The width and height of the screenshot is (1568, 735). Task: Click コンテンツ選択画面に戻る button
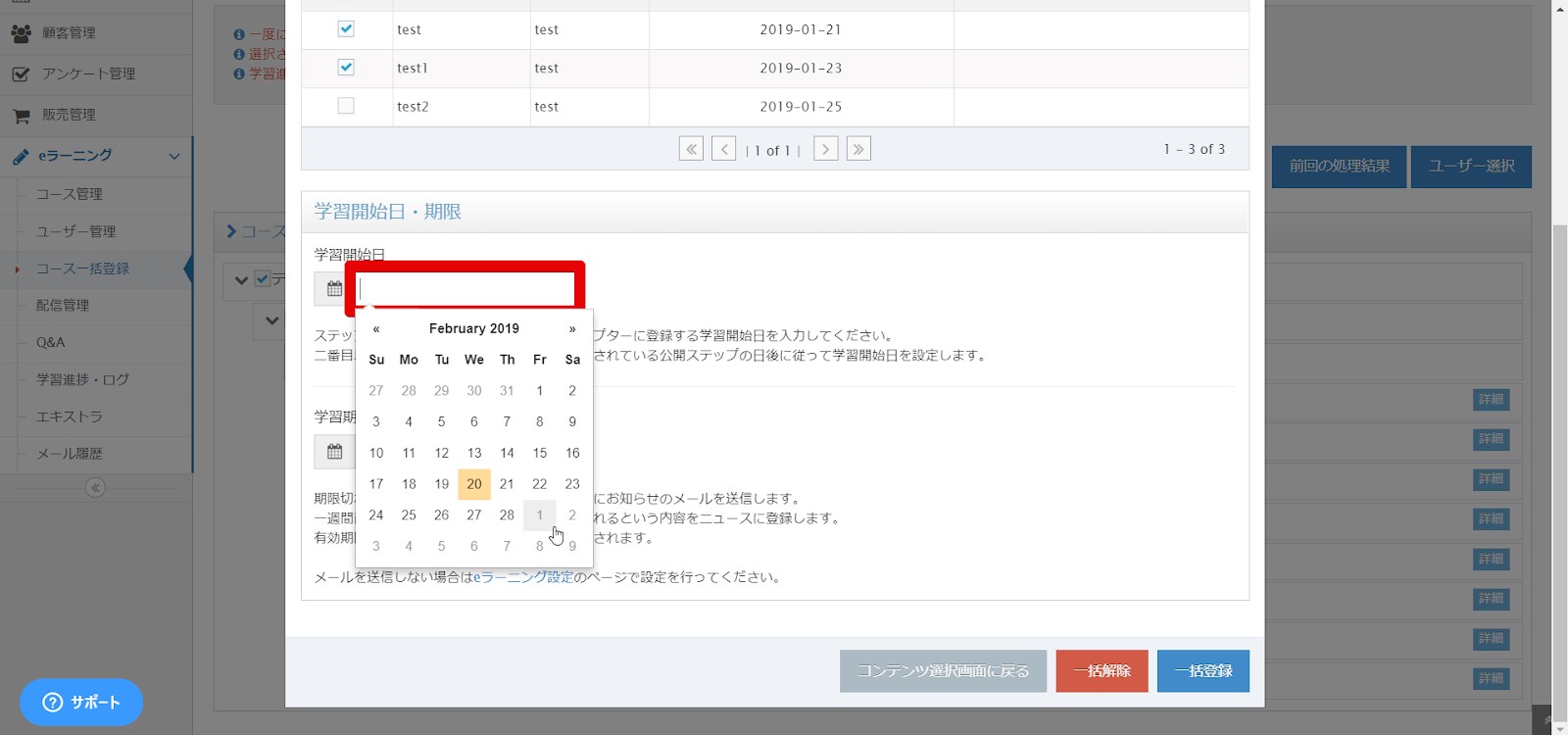[943, 671]
